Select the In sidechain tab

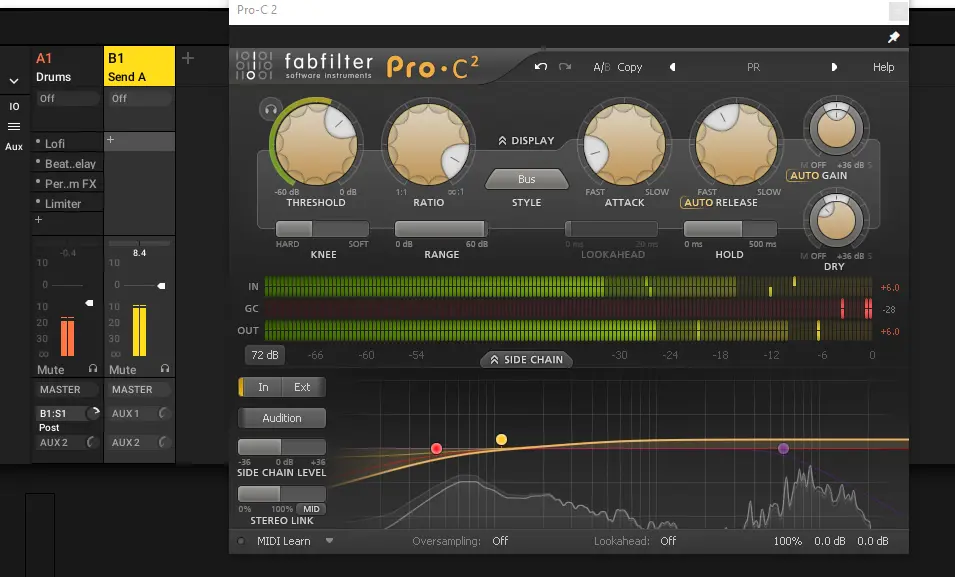click(x=263, y=387)
